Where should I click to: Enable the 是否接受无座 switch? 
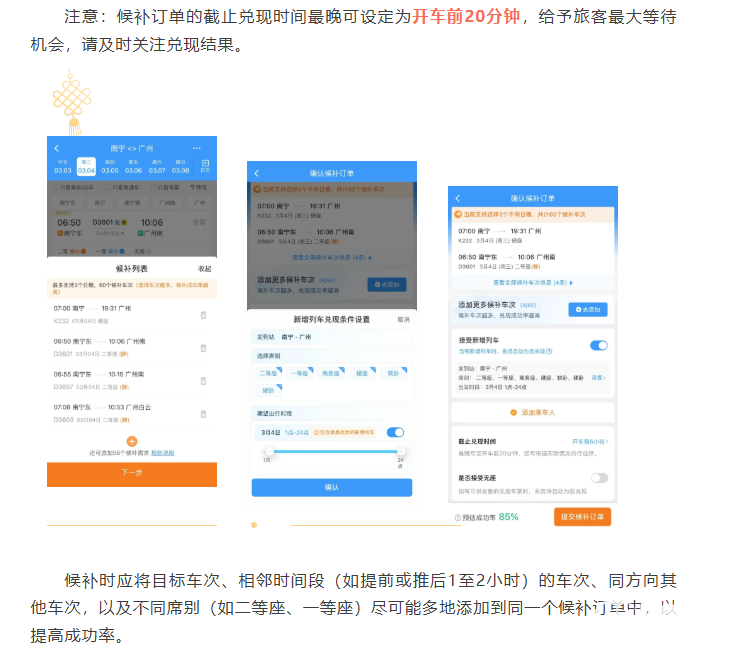pos(599,478)
